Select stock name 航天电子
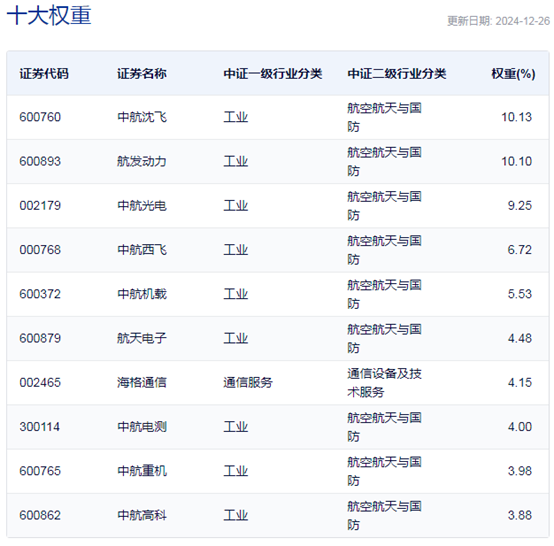The height and width of the screenshot is (546, 554). (142, 338)
